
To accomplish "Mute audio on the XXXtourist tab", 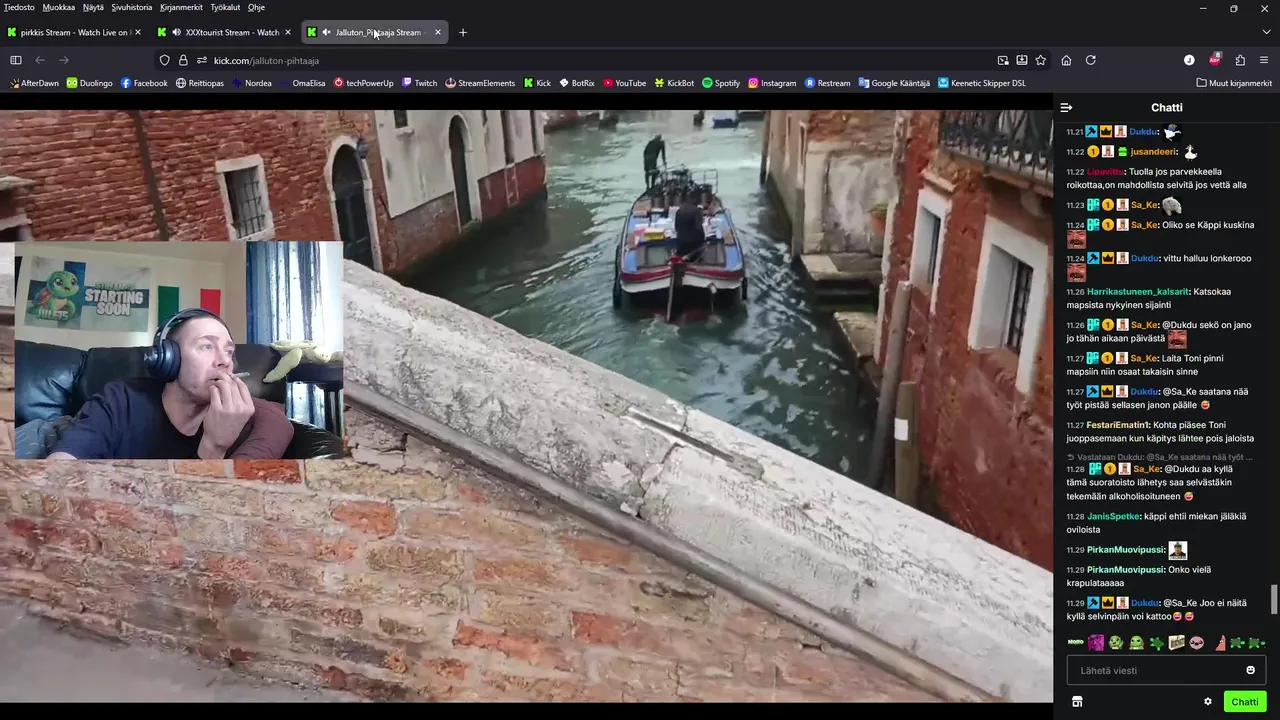I will coord(176,32).
